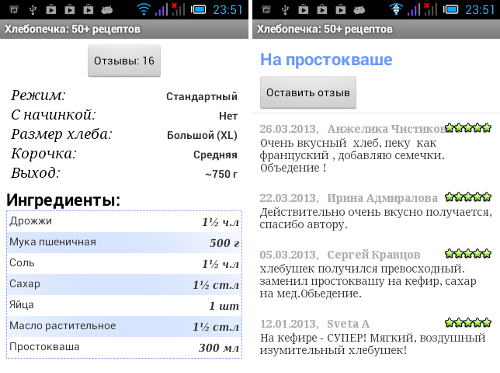Tap the no-signal SIM icon on left screen
Image resolution: width=500 pixels, height=373 pixels.
[x=178, y=9]
